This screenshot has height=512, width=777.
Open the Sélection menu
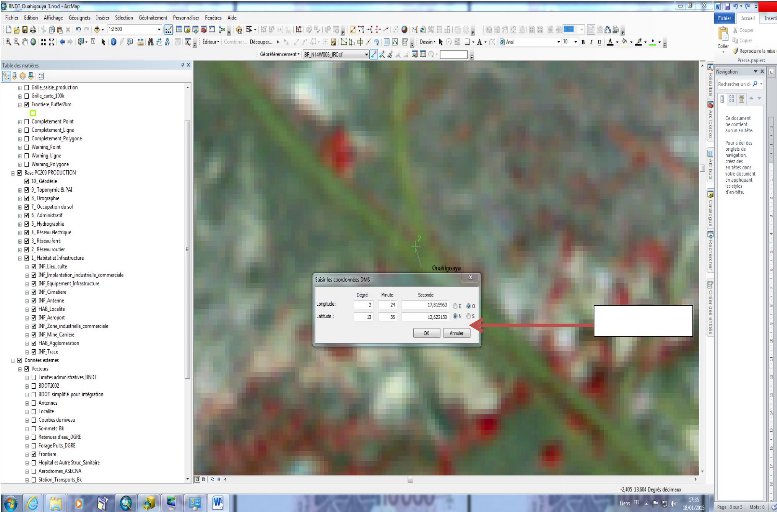pyautogui.click(x=124, y=18)
